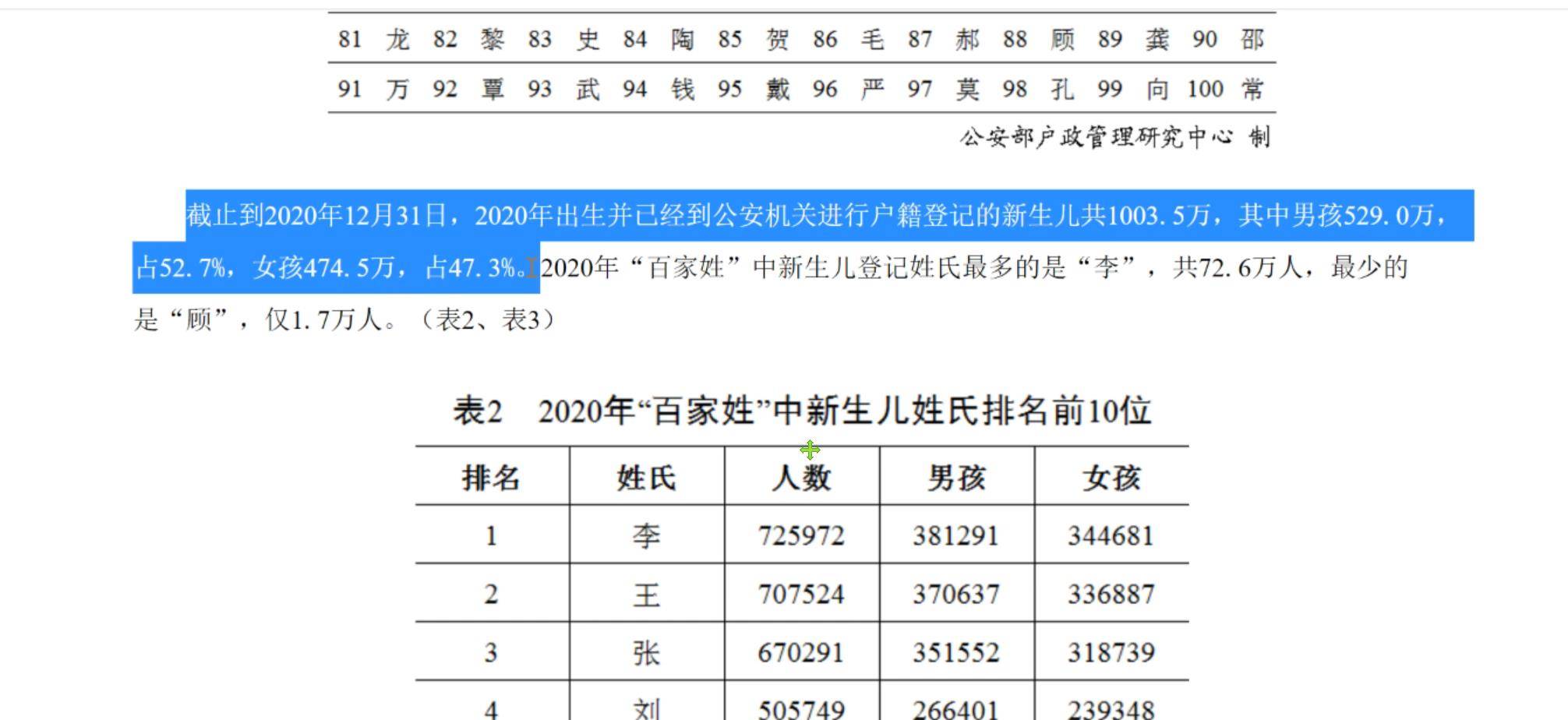Viewport: 1568px width, 720px height.
Task: Click the credit line 公安部户政管理研究中心 制
Action: [x=1115, y=137]
